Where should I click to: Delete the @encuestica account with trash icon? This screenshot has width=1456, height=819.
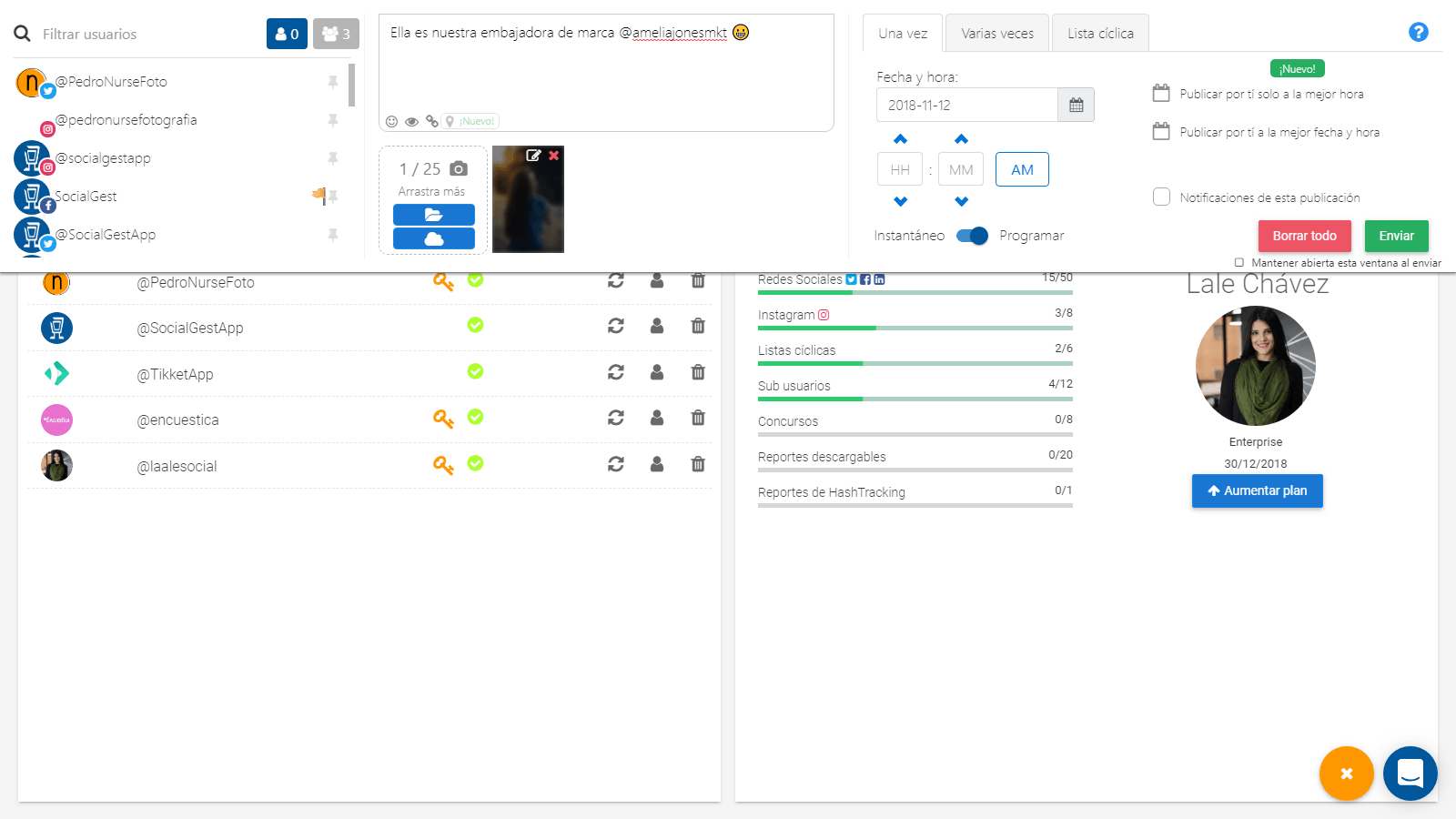698,418
